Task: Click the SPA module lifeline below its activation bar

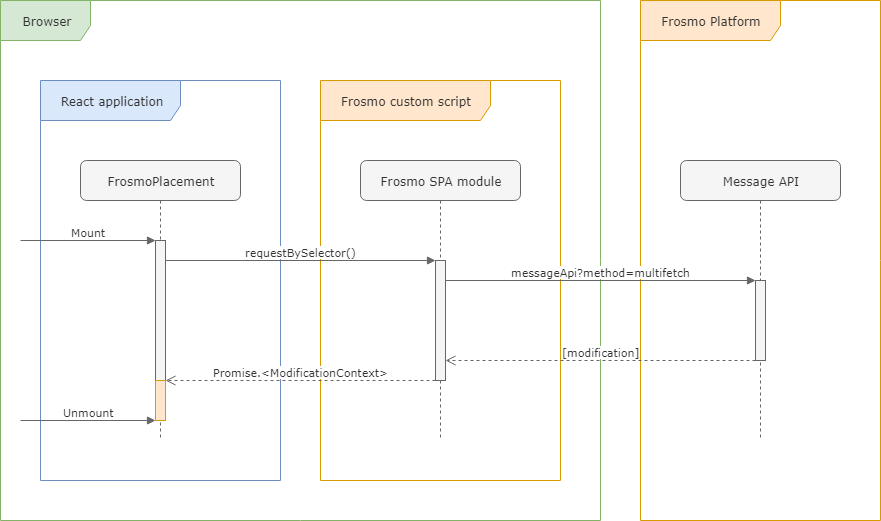Action: [x=440, y=410]
